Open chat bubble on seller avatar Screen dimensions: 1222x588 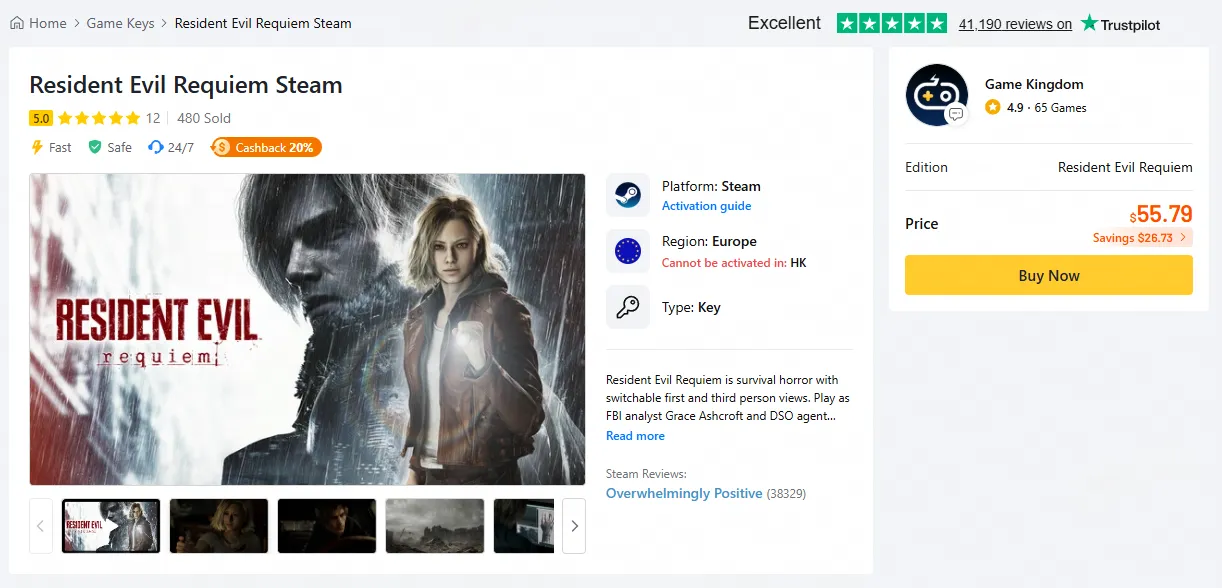tap(956, 115)
